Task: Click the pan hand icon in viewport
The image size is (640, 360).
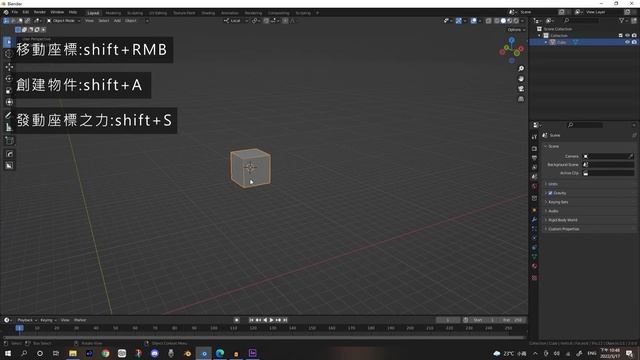Action: (x=521, y=78)
